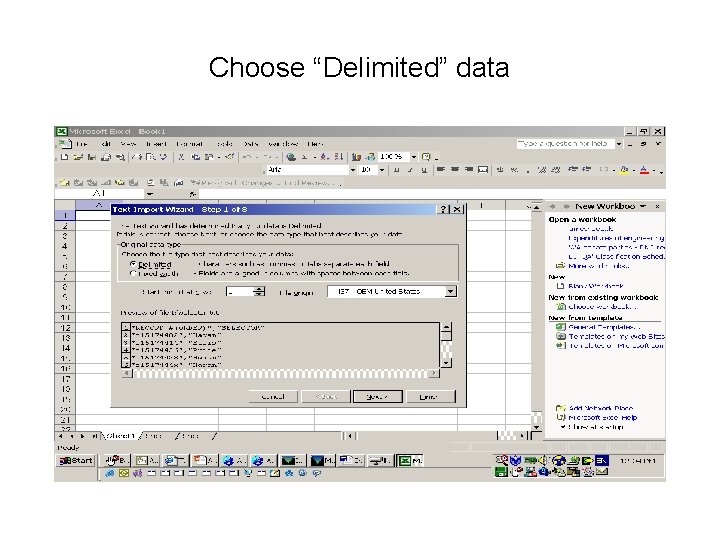
Task: Click Merge and Center icon
Action: click(x=483, y=170)
